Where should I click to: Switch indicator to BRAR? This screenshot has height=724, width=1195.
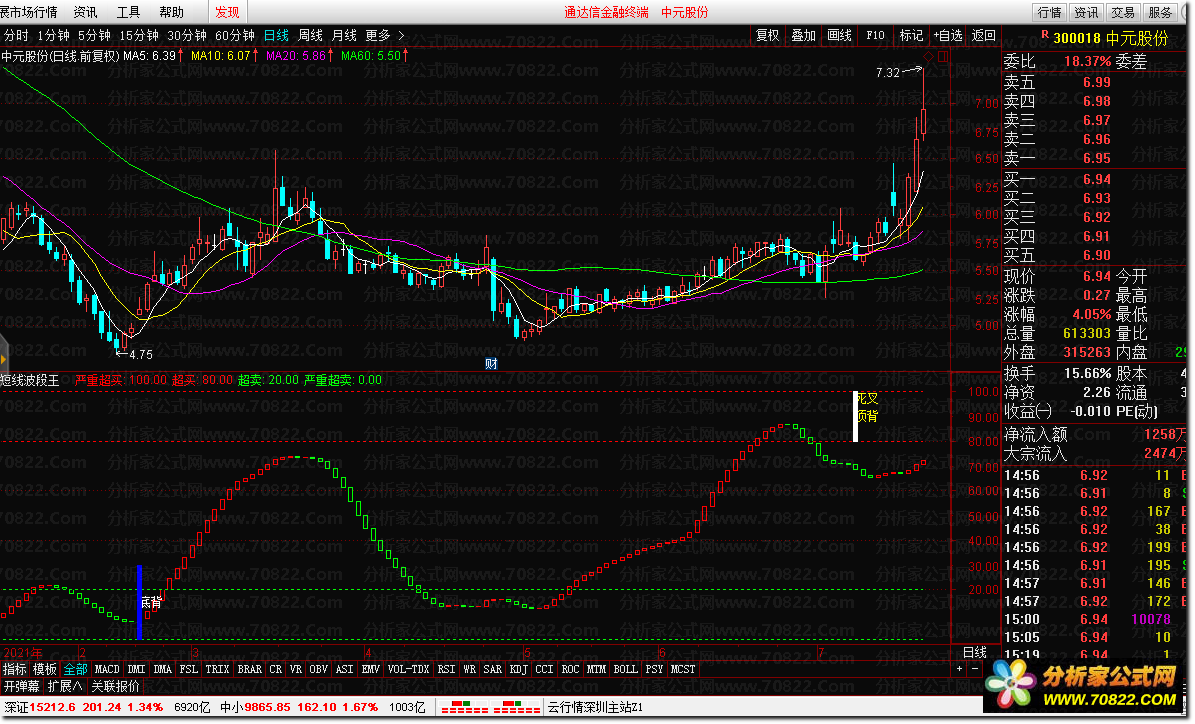click(250, 669)
